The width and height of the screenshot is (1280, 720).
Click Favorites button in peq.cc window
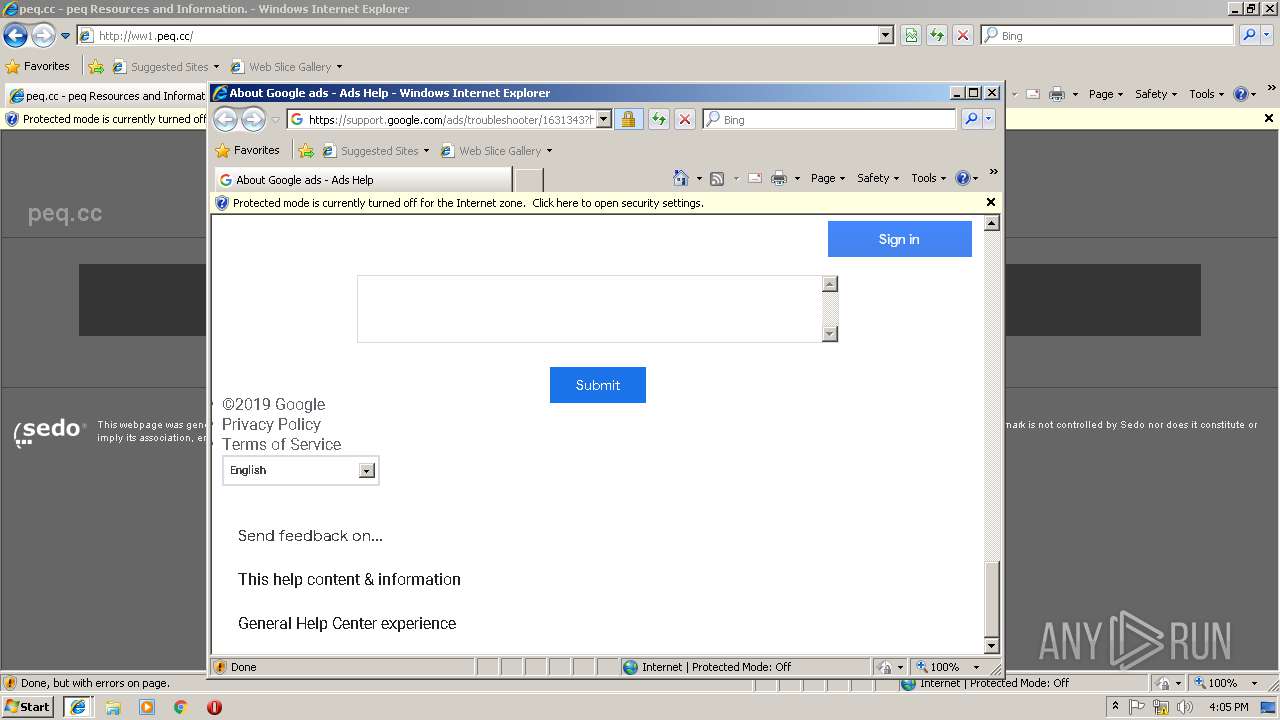(38, 67)
